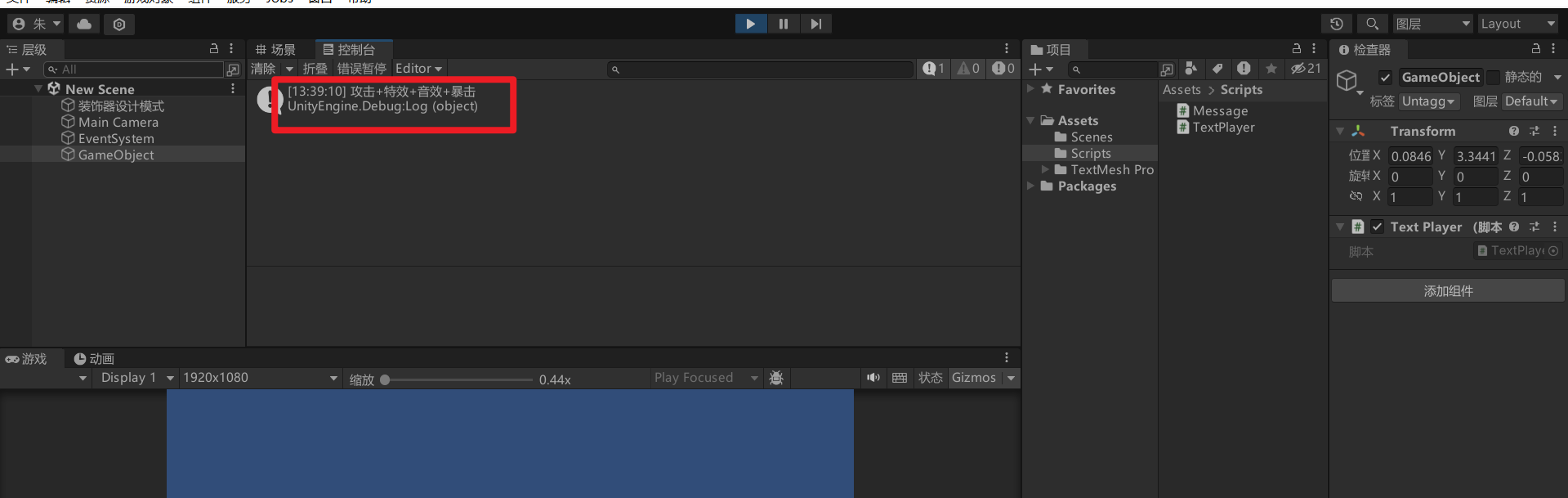Click the console search field
The height and width of the screenshot is (498, 1568).
[760, 70]
